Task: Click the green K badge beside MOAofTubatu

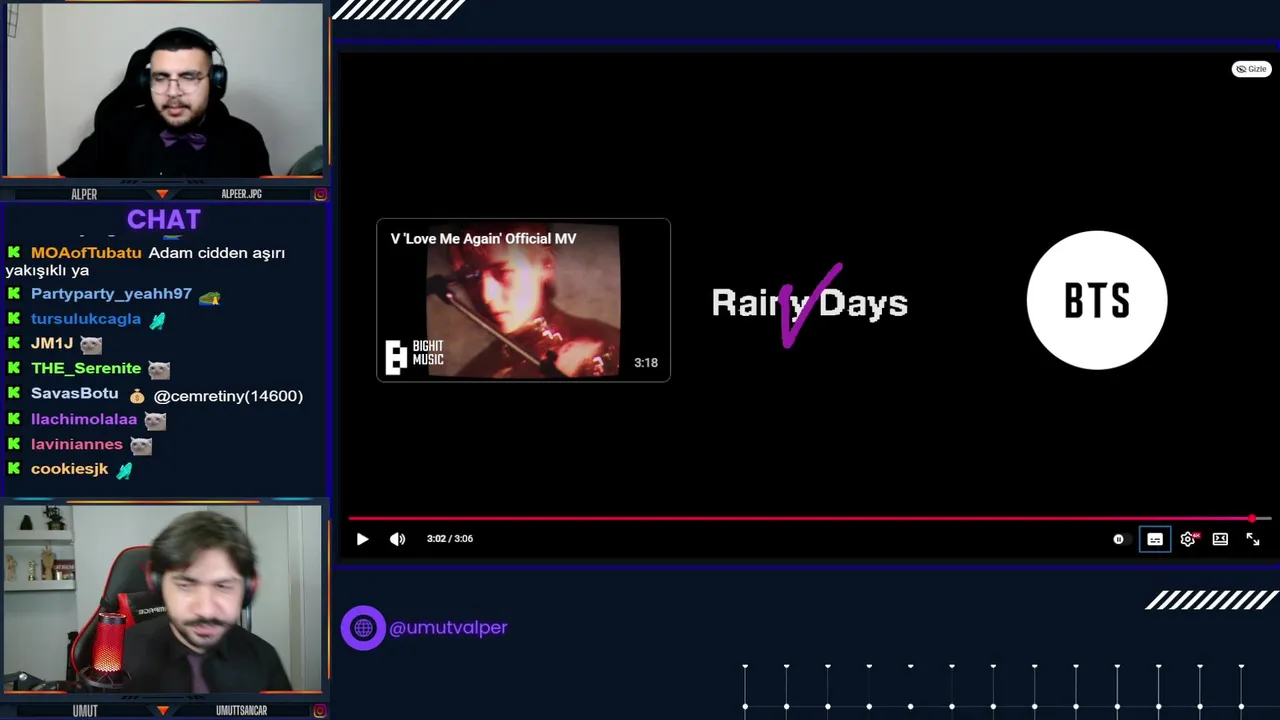Action: coord(14,253)
